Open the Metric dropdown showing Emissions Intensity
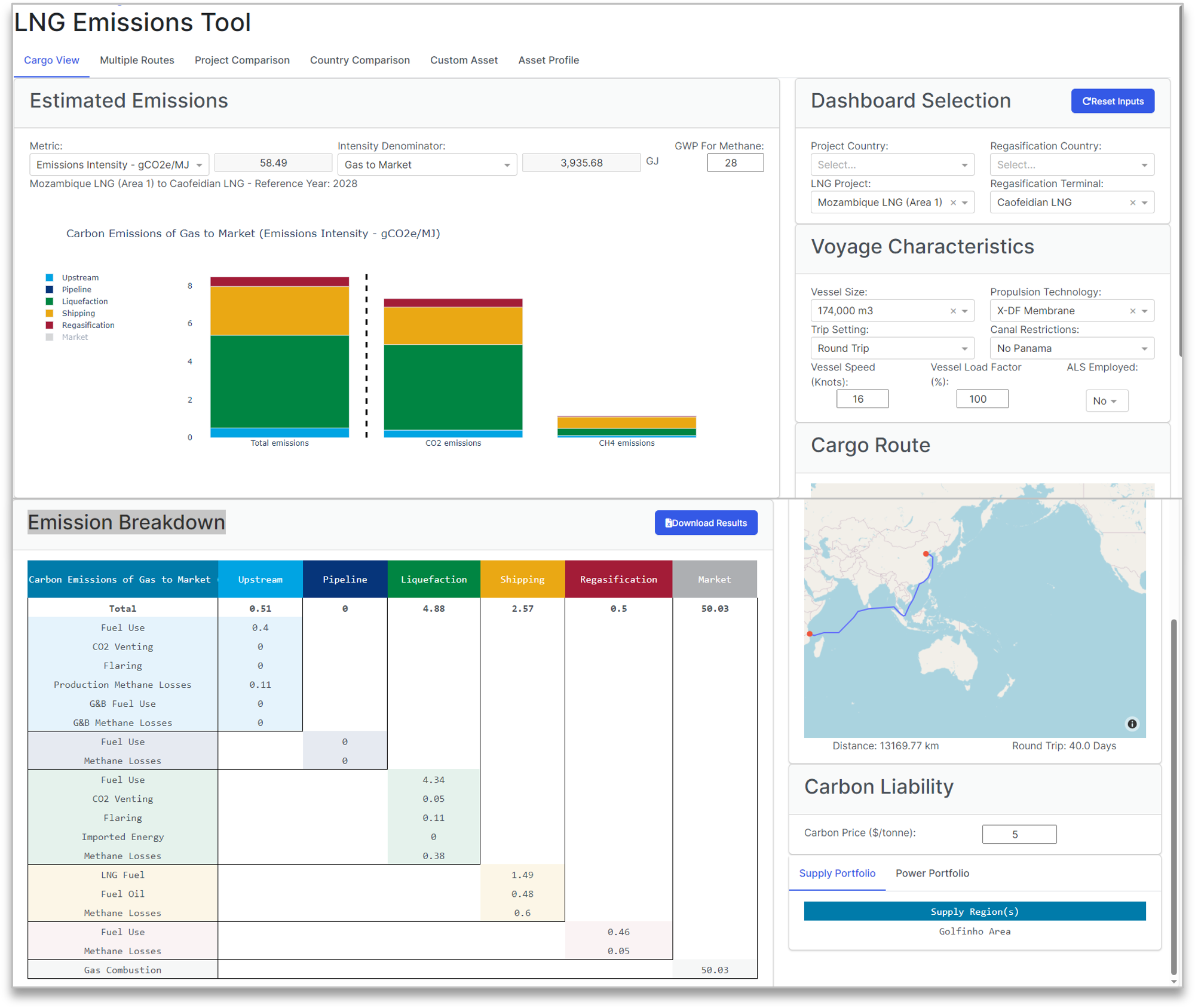The width and height of the screenshot is (1195, 1008). (x=118, y=164)
